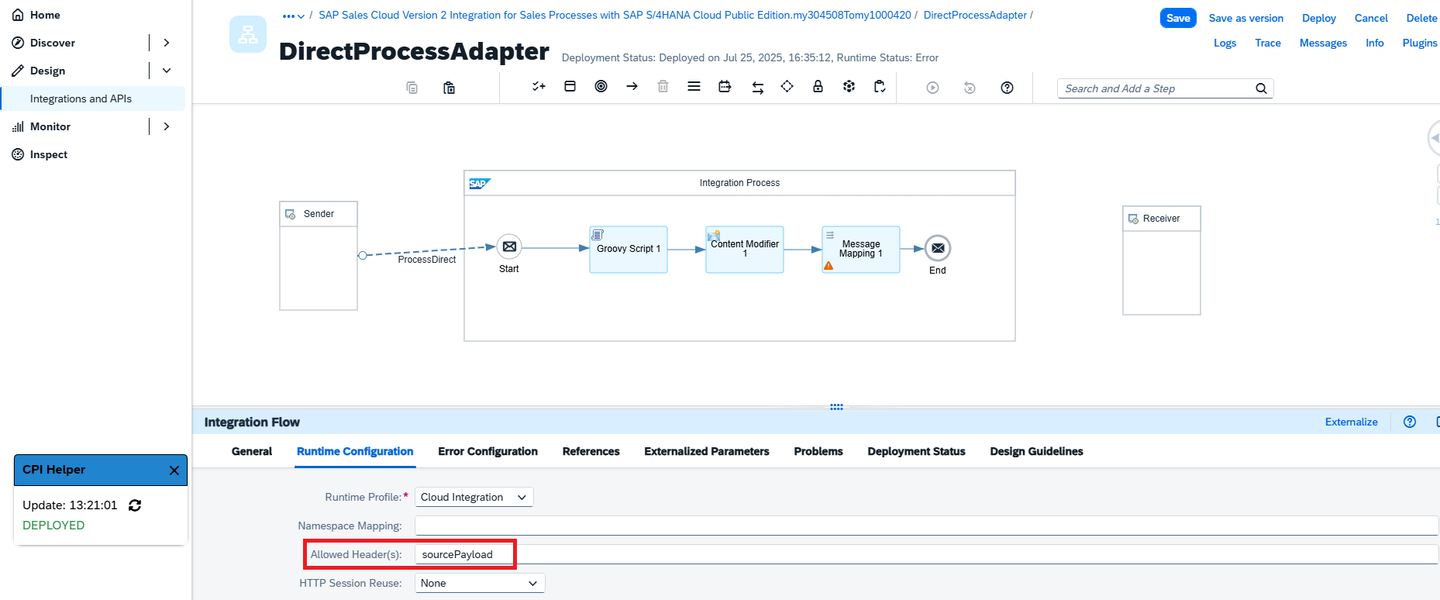The width and height of the screenshot is (1440, 600).
Task: Go to Home in the sidebar
Action: (45, 15)
